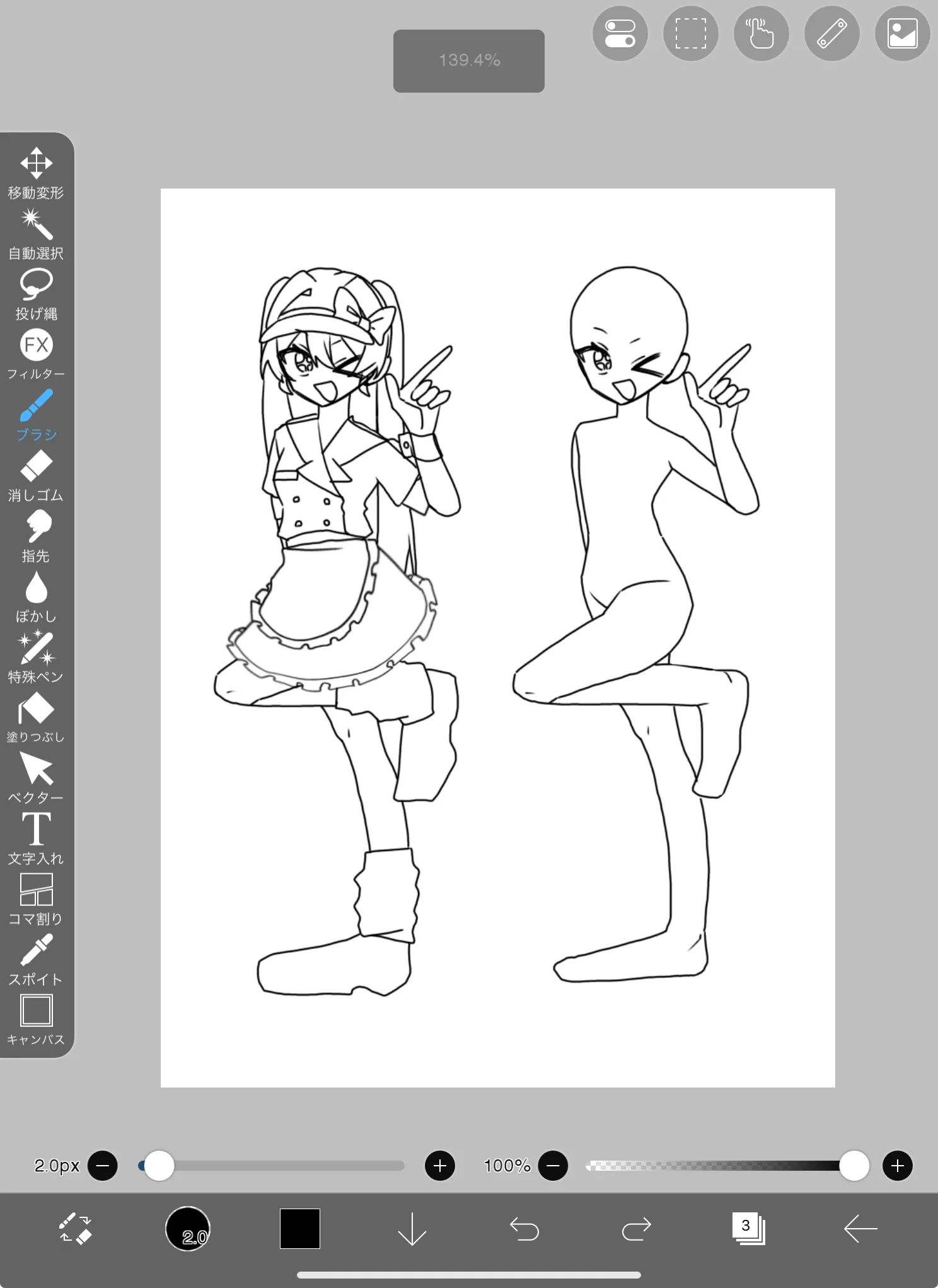Select the Frame Divider (コマ割り) tool

pyautogui.click(x=36, y=900)
